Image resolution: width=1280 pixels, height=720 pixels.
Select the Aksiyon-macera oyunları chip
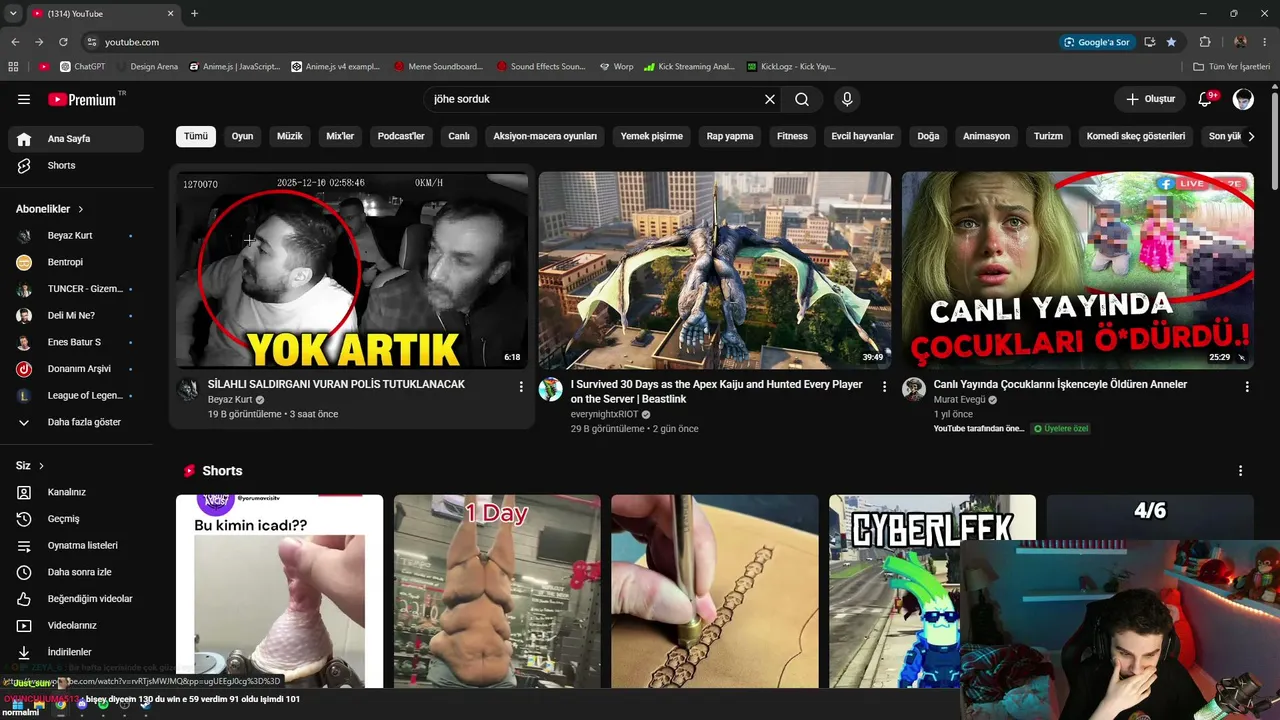tap(545, 136)
